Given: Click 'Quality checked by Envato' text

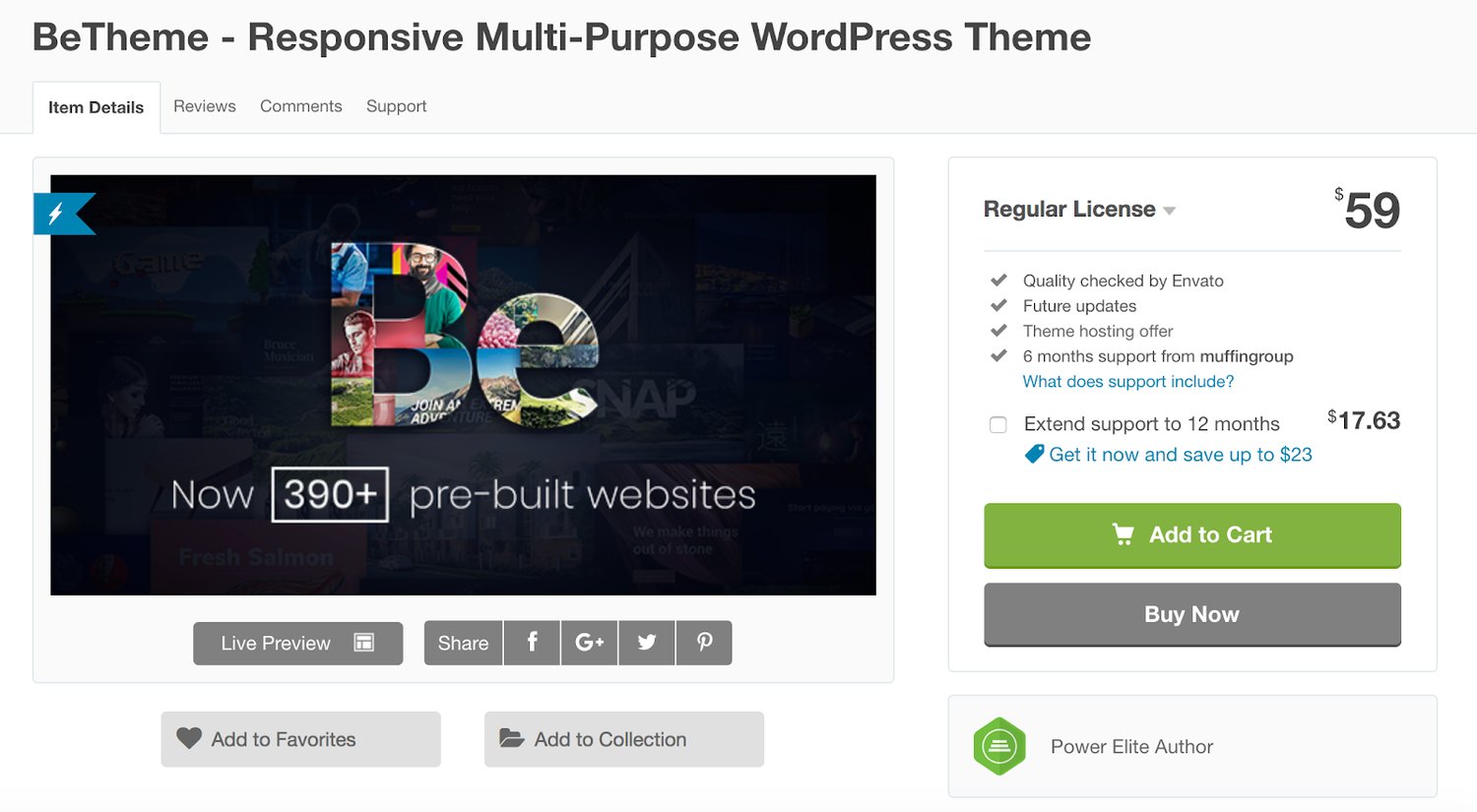Looking at the screenshot, I should [1124, 281].
